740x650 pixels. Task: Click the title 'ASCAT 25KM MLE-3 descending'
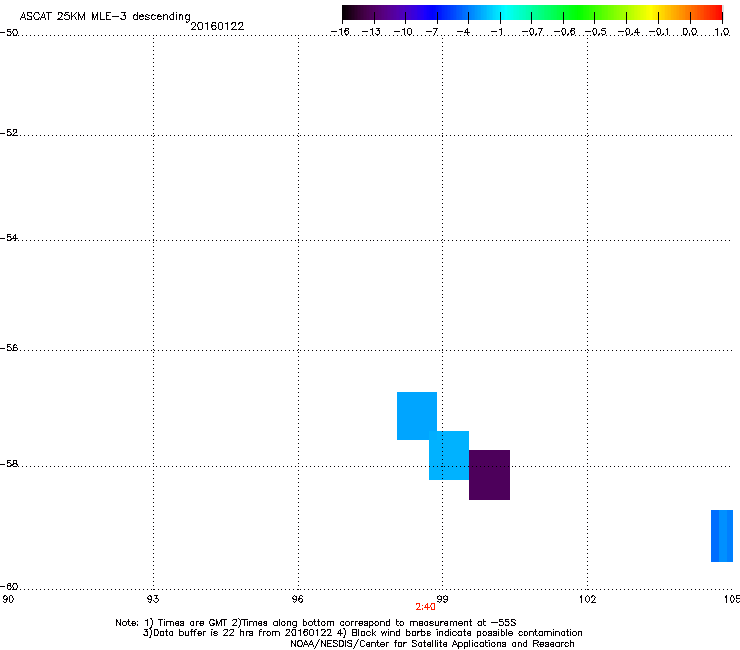pos(105,16)
